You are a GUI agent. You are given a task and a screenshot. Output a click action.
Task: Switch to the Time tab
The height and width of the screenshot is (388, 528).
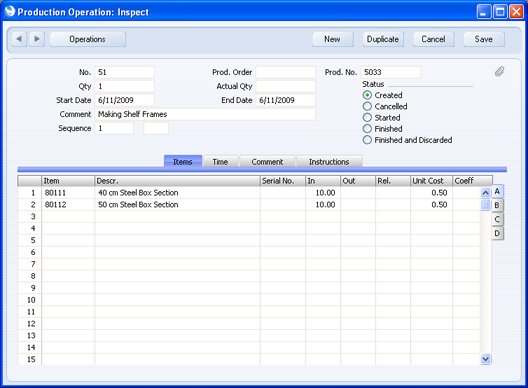[220, 162]
